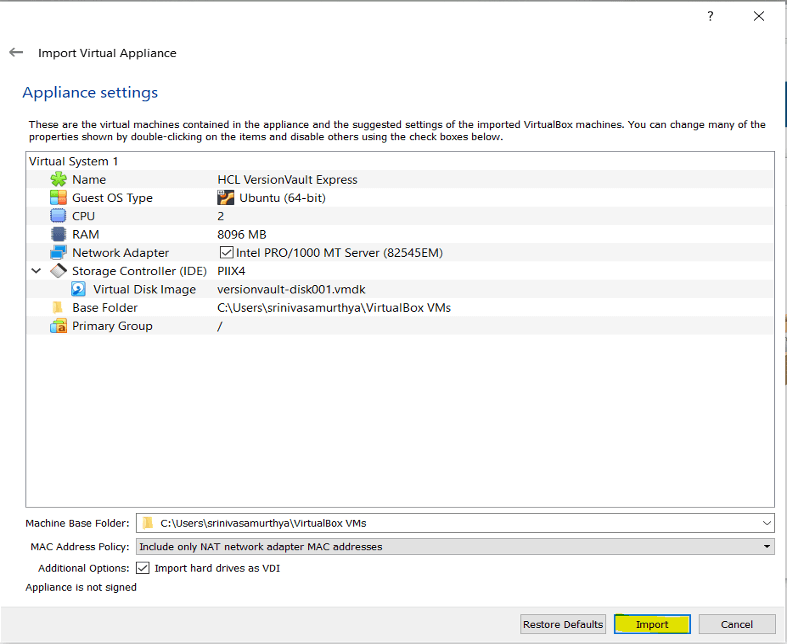Image resolution: width=788 pixels, height=644 pixels.
Task: Click the green Name row icon
Action: [x=58, y=179]
